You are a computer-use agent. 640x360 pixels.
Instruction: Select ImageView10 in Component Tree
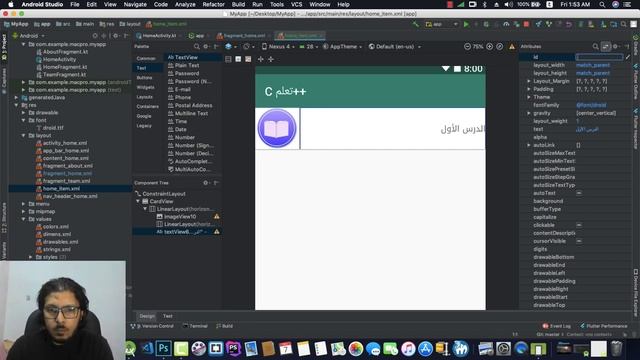(x=180, y=217)
